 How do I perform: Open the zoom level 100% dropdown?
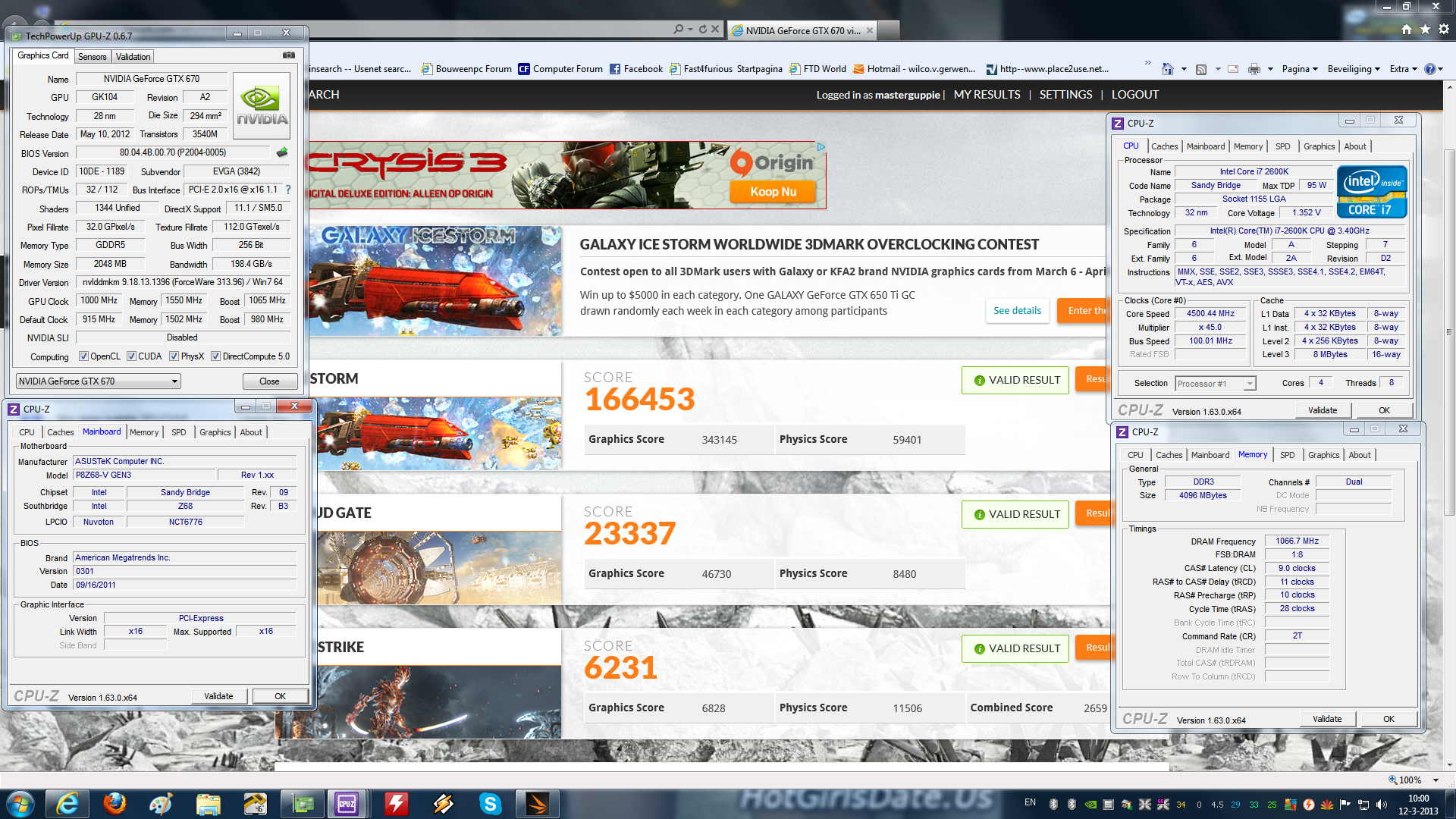pos(1436,780)
